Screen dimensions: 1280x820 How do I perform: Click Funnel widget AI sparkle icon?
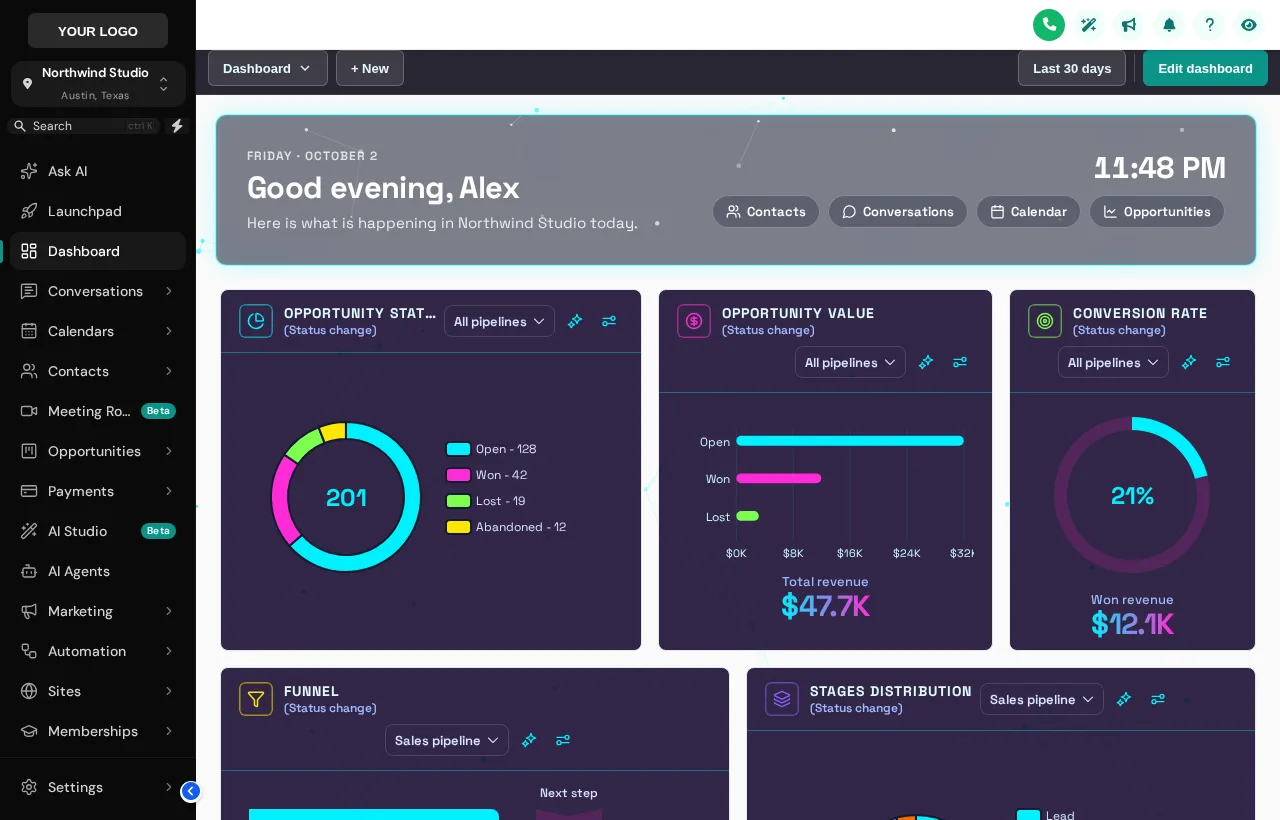[529, 740]
